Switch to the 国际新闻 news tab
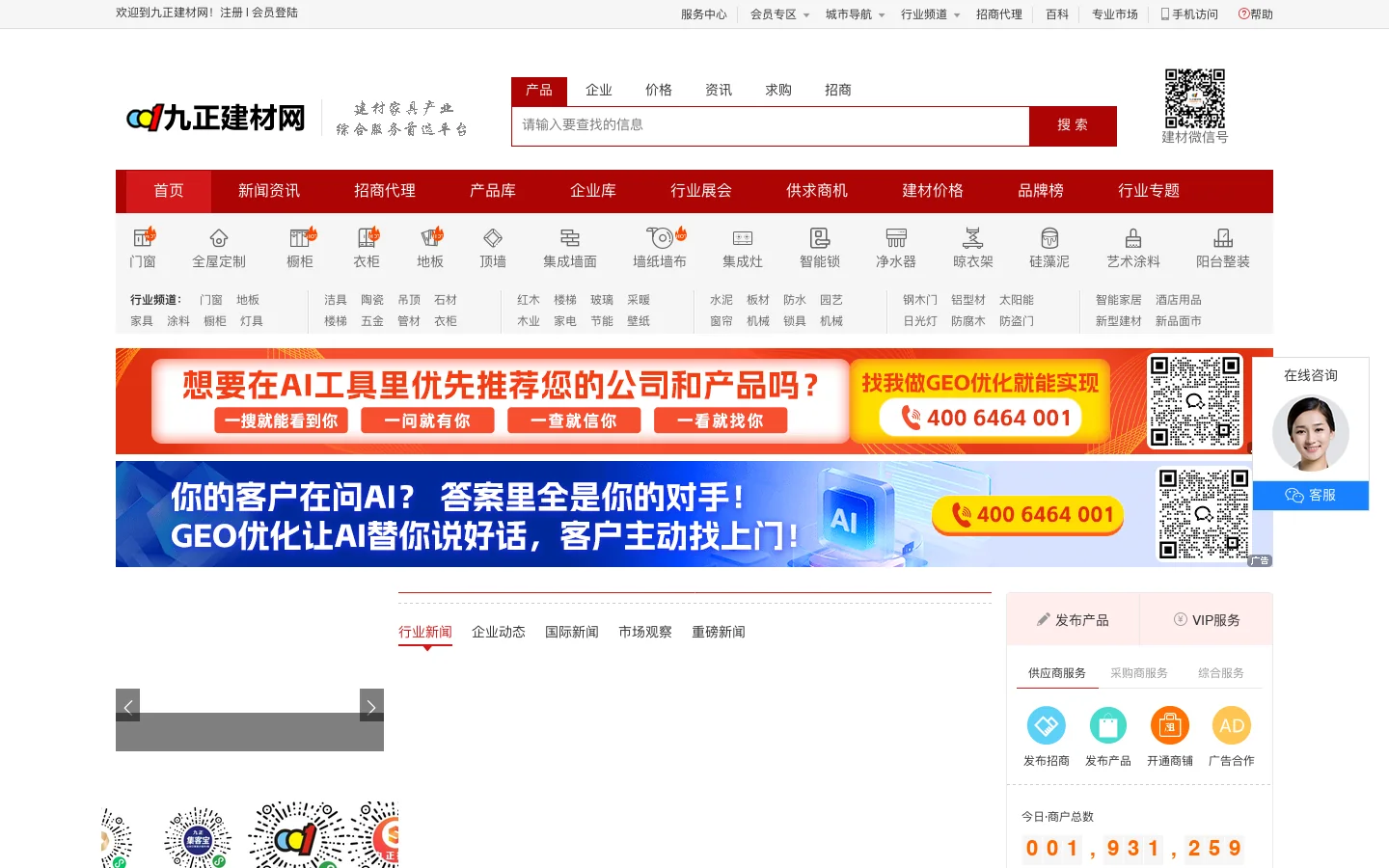 [572, 633]
